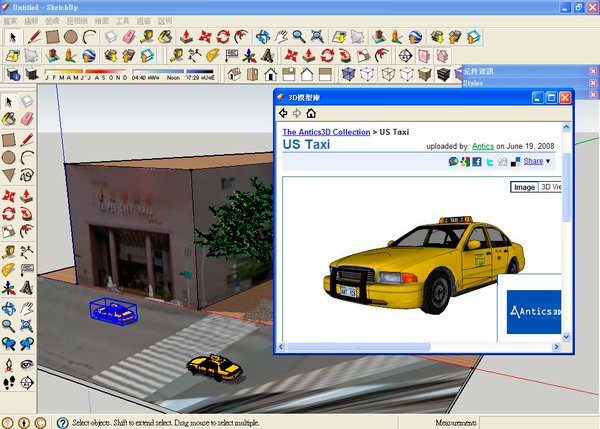Go to Previous view in left palette

pos(9,344)
